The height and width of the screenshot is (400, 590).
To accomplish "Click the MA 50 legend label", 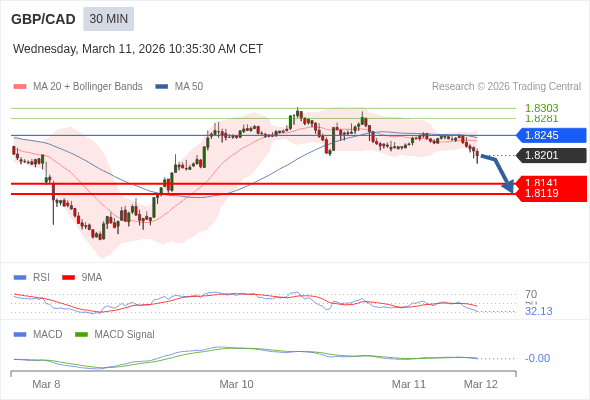I will 189,87.
